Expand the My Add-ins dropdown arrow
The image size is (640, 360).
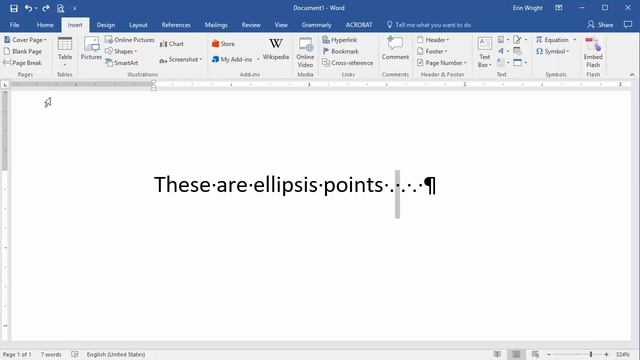pyautogui.click(x=258, y=60)
